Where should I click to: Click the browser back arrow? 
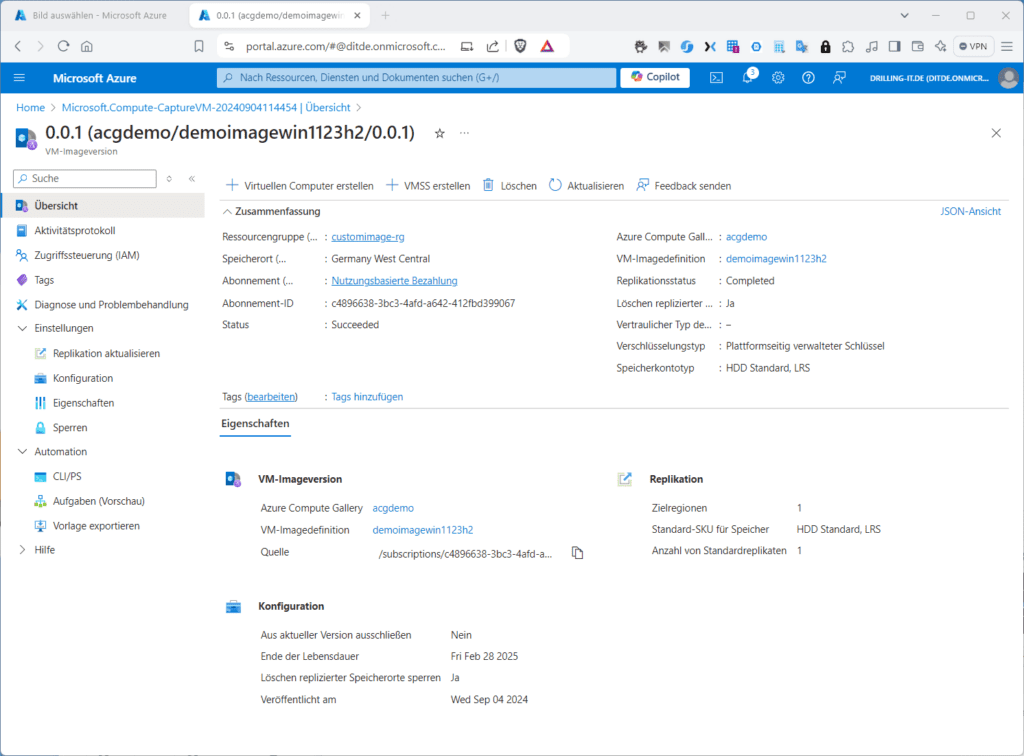pos(18,46)
